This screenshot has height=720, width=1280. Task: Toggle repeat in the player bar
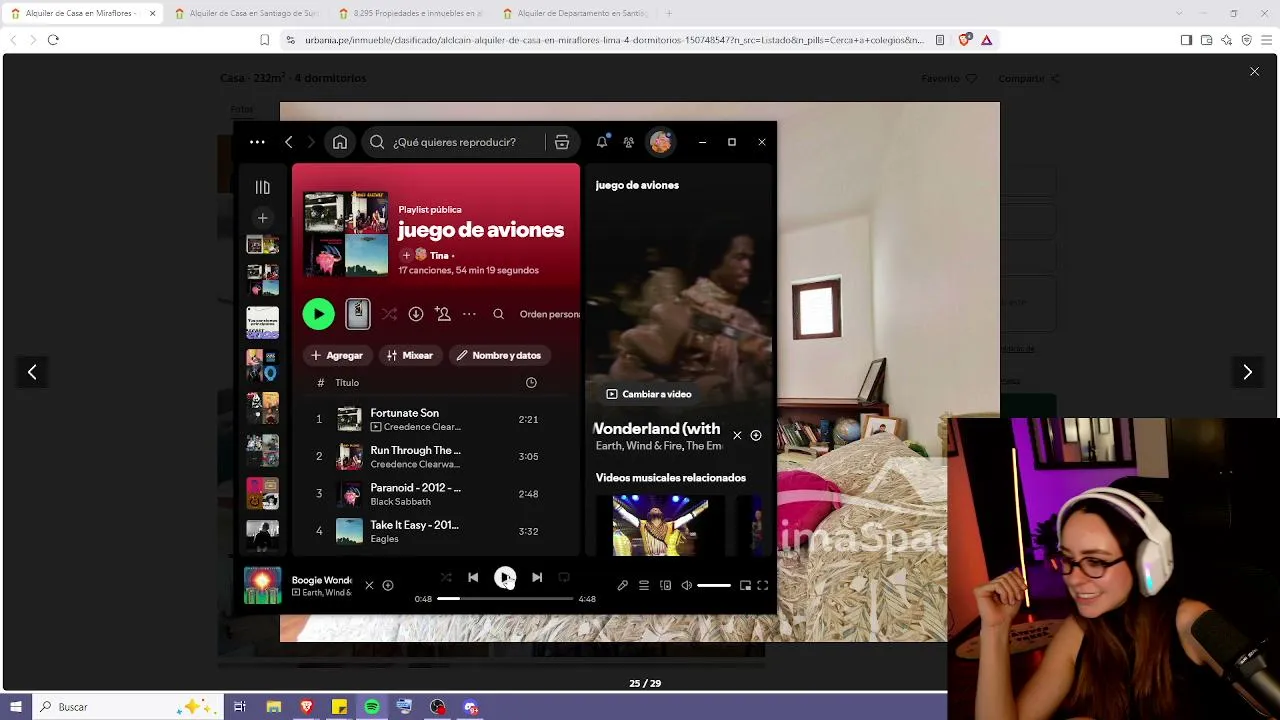(564, 577)
